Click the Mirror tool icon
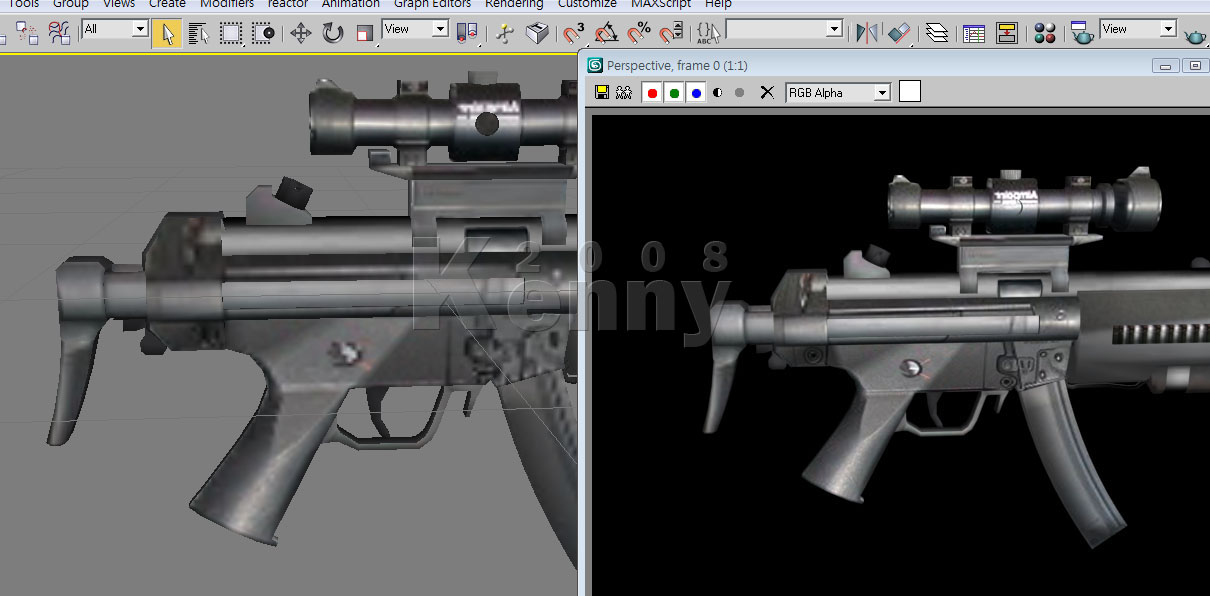Image resolution: width=1210 pixels, height=596 pixels. pyautogui.click(x=867, y=33)
